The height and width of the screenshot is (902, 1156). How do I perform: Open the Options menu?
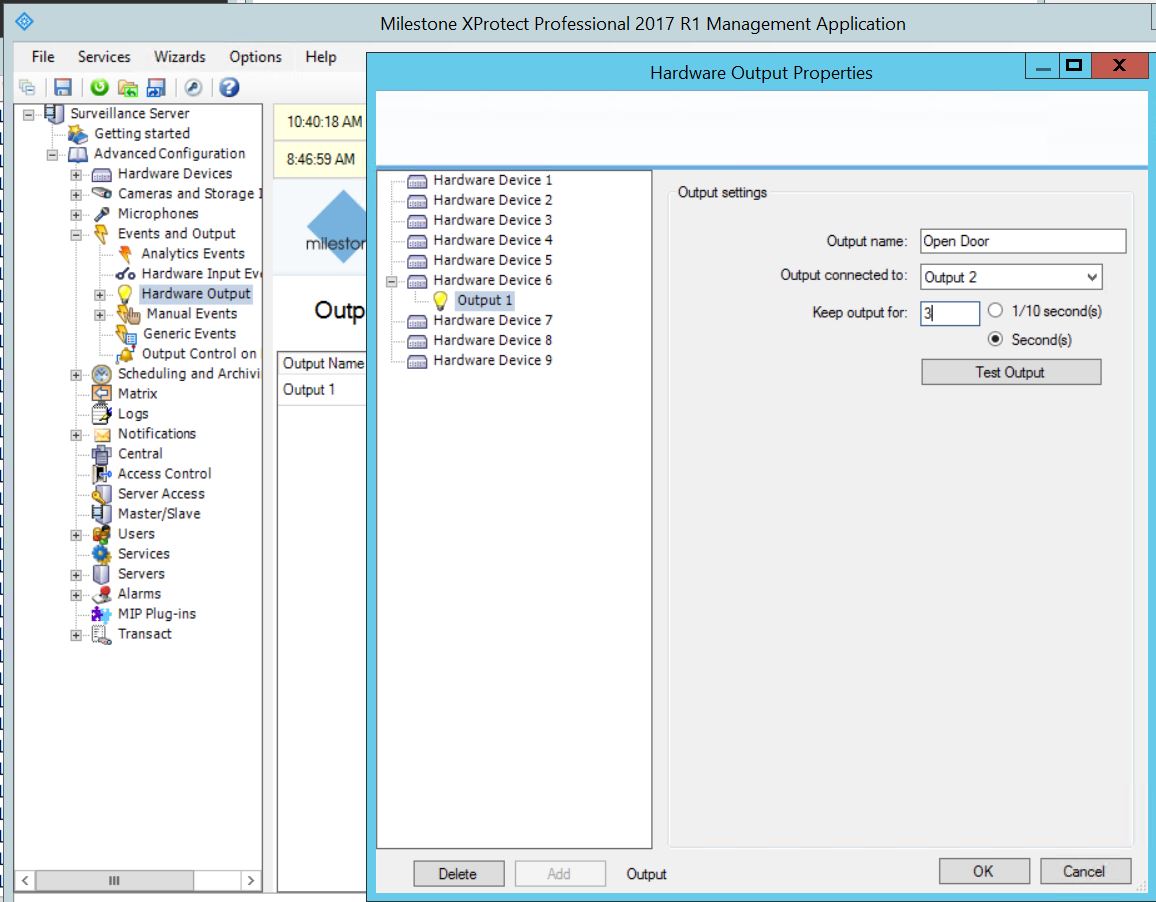point(255,57)
